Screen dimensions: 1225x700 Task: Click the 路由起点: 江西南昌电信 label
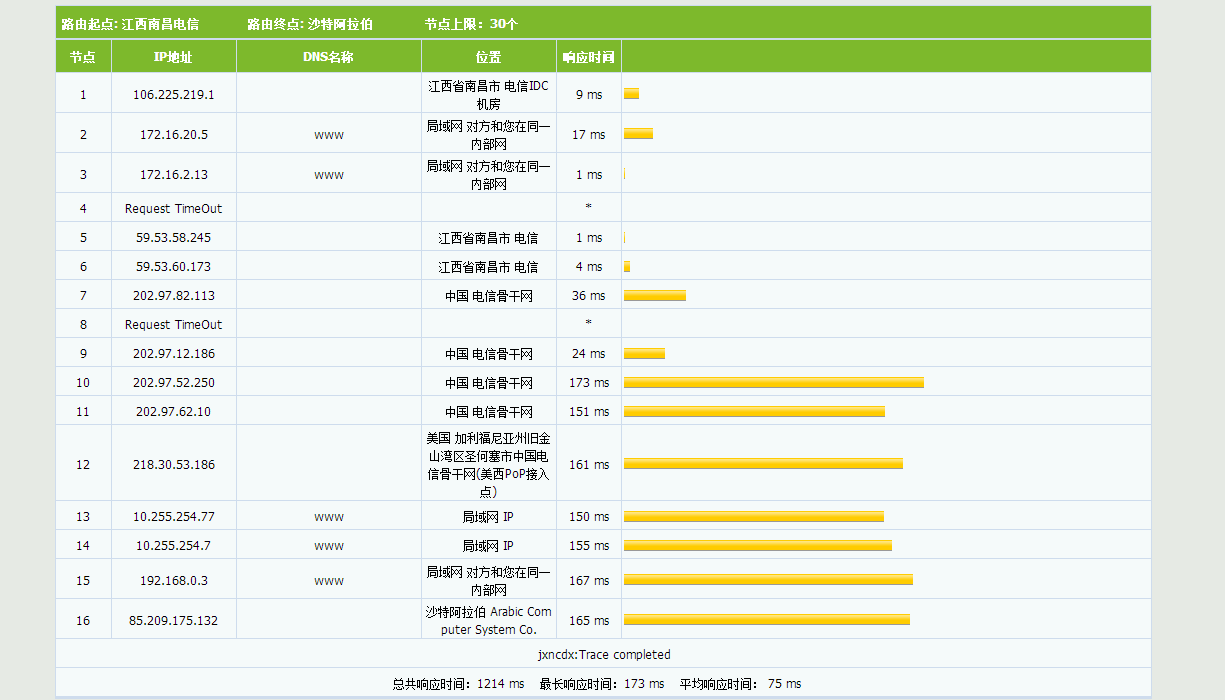pos(130,23)
